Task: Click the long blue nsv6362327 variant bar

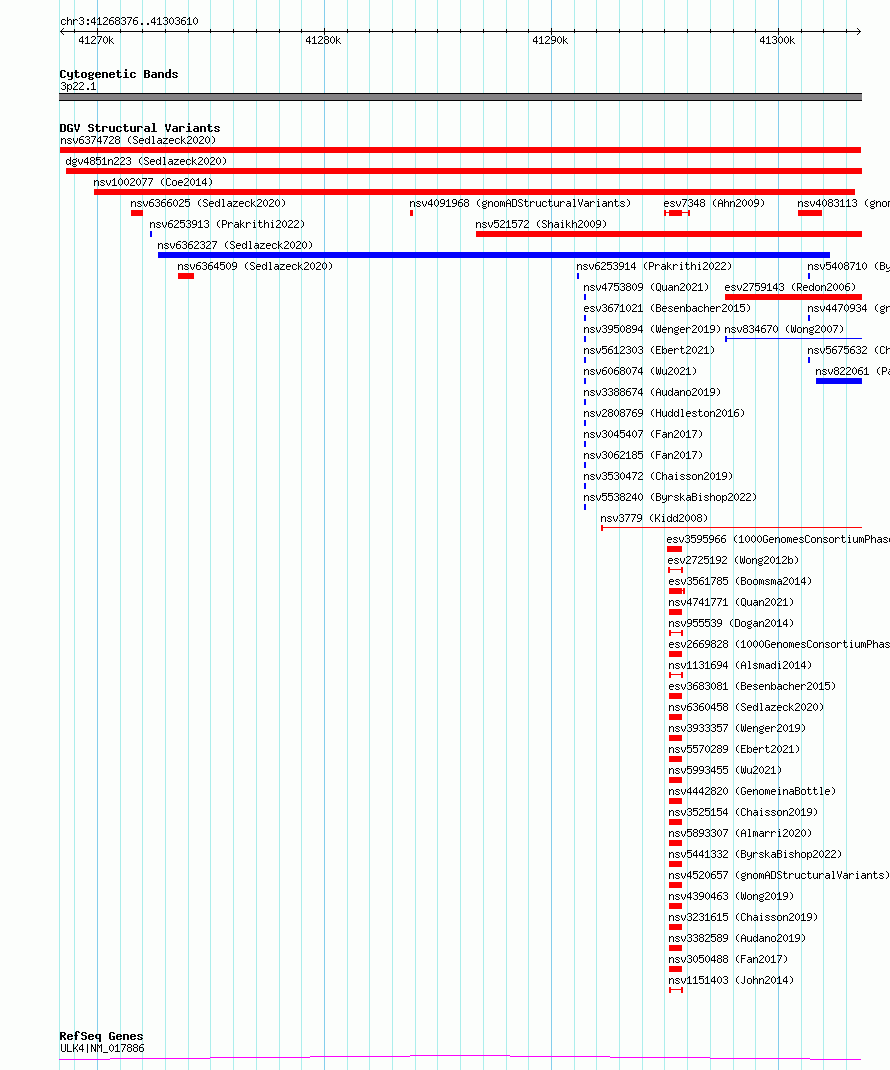Action: (493, 255)
